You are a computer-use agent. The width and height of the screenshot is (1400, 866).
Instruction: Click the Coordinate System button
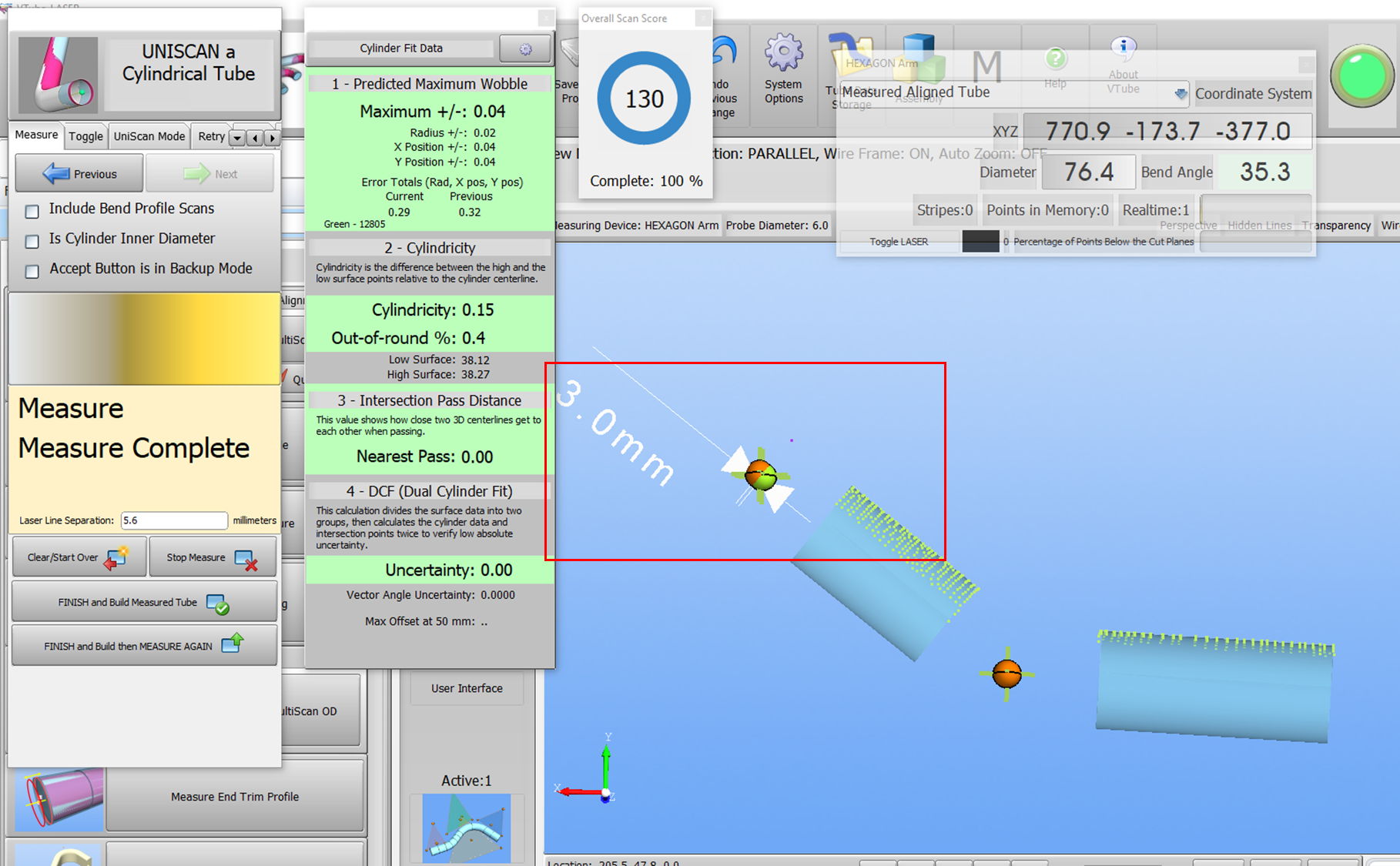coord(1253,94)
